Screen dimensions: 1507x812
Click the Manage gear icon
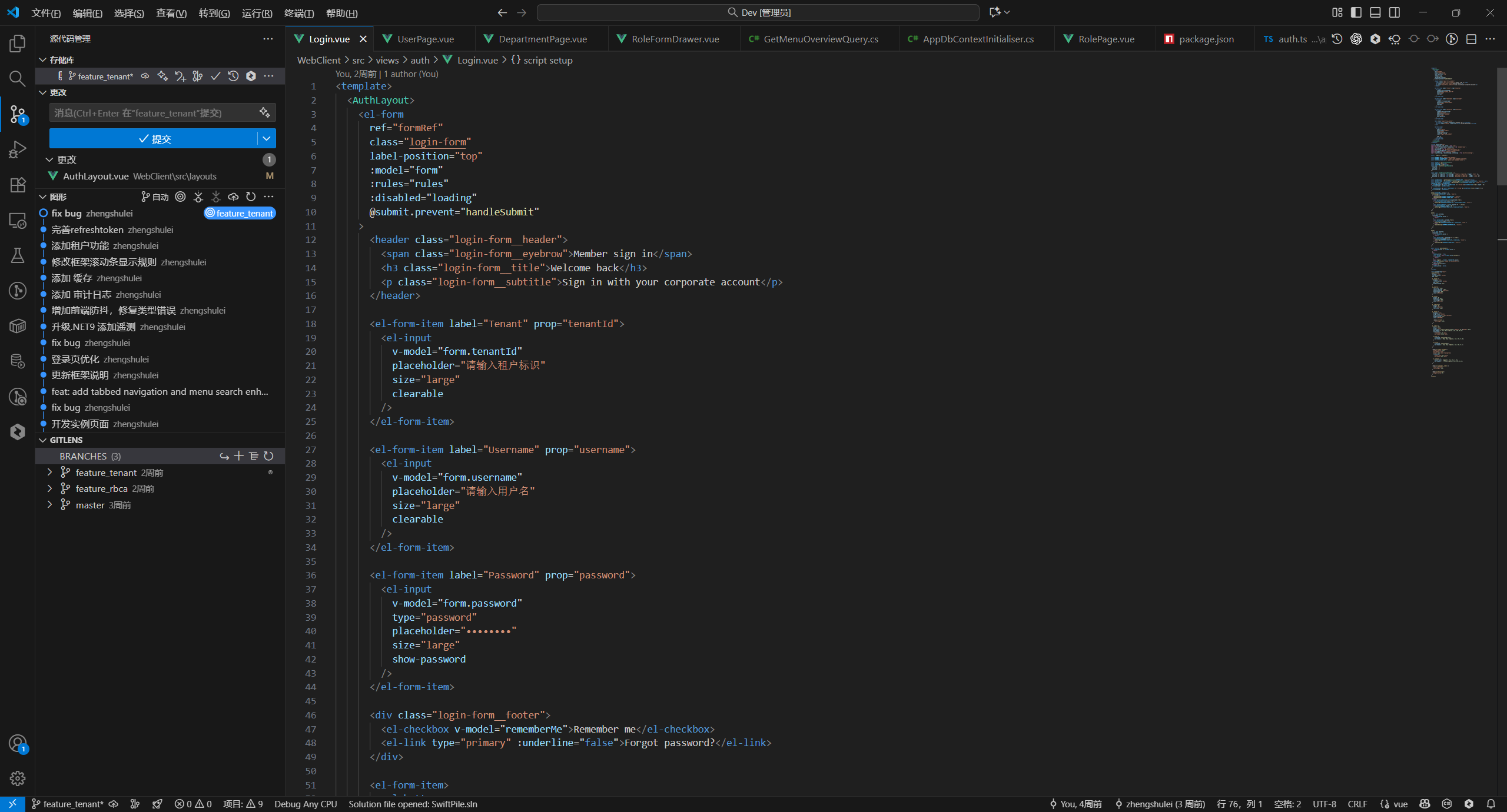coord(18,778)
